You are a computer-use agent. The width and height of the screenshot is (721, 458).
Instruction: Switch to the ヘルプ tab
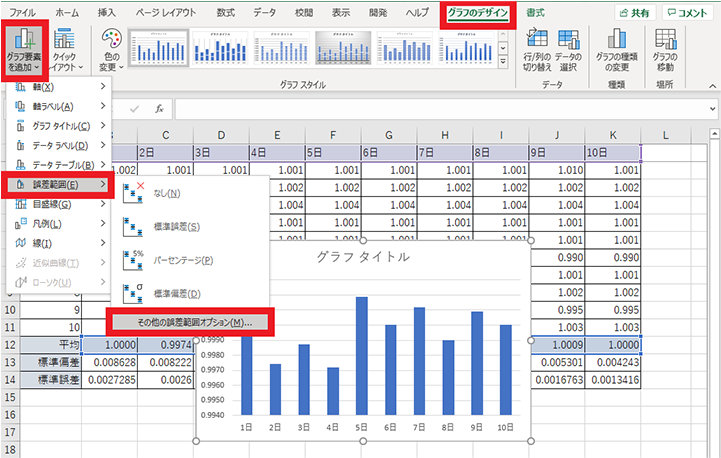(417, 13)
